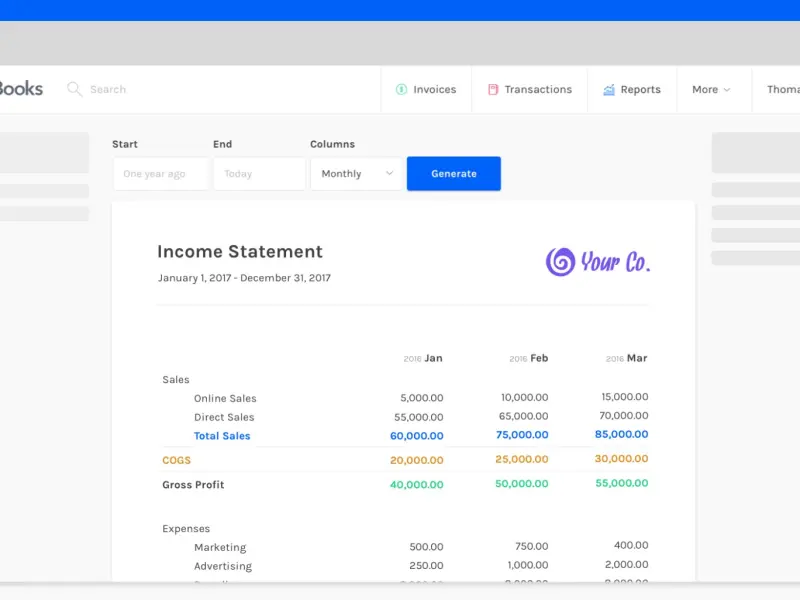The height and width of the screenshot is (600, 800).
Task: Click the Reports chart icon
Action: 609,89
